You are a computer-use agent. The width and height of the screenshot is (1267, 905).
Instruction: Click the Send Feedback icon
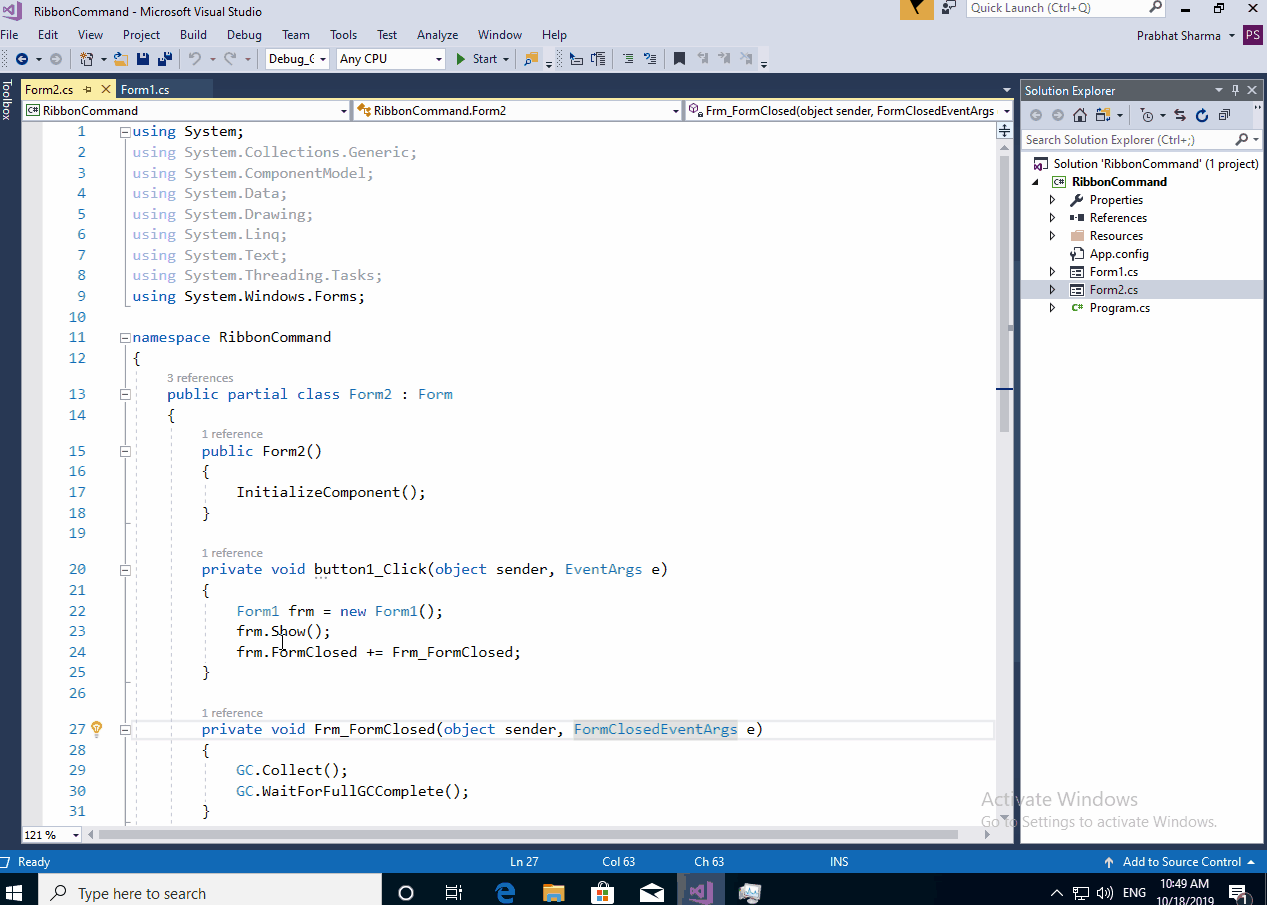[x=949, y=8]
